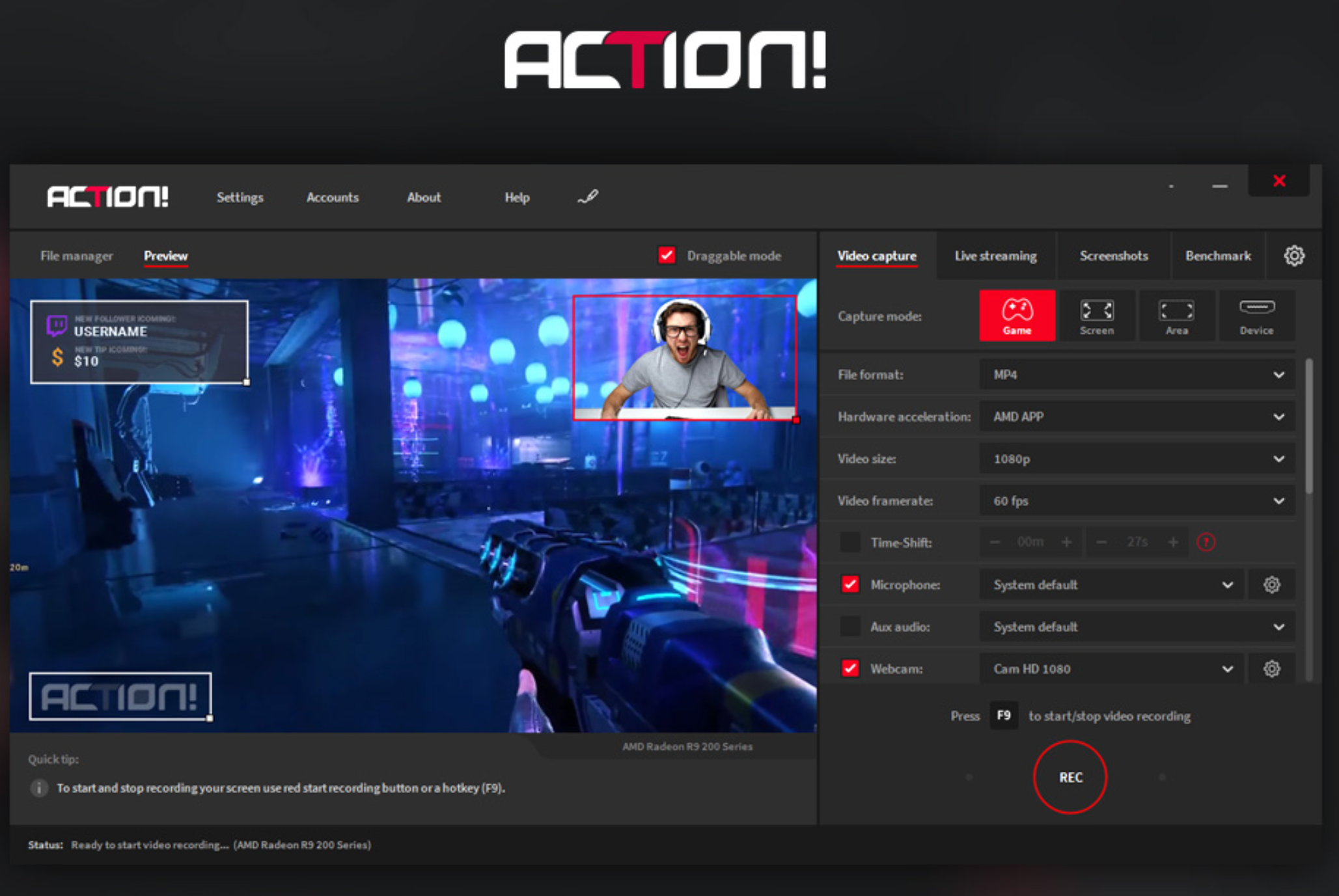Switch to the Screenshots tab
This screenshot has height=896, width=1339.
1114,256
